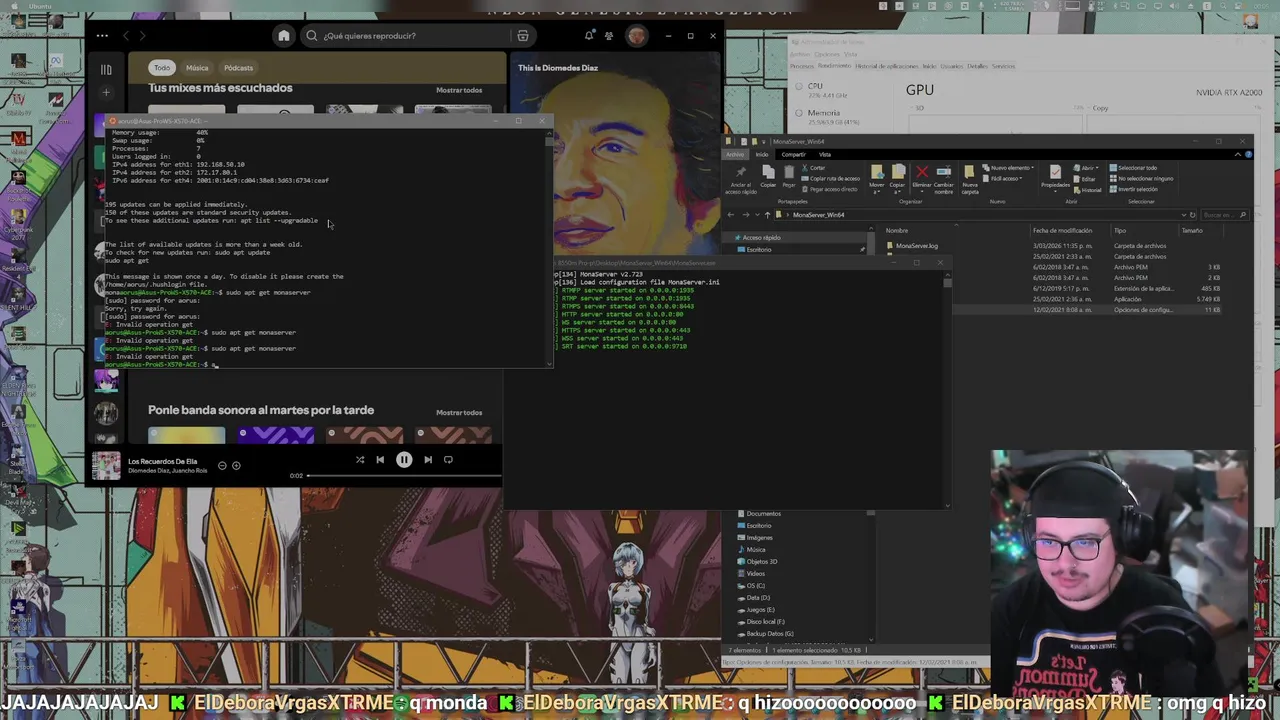
Task: Open the 'Abrir' dropdown in ribbon
Action: tap(1086, 168)
